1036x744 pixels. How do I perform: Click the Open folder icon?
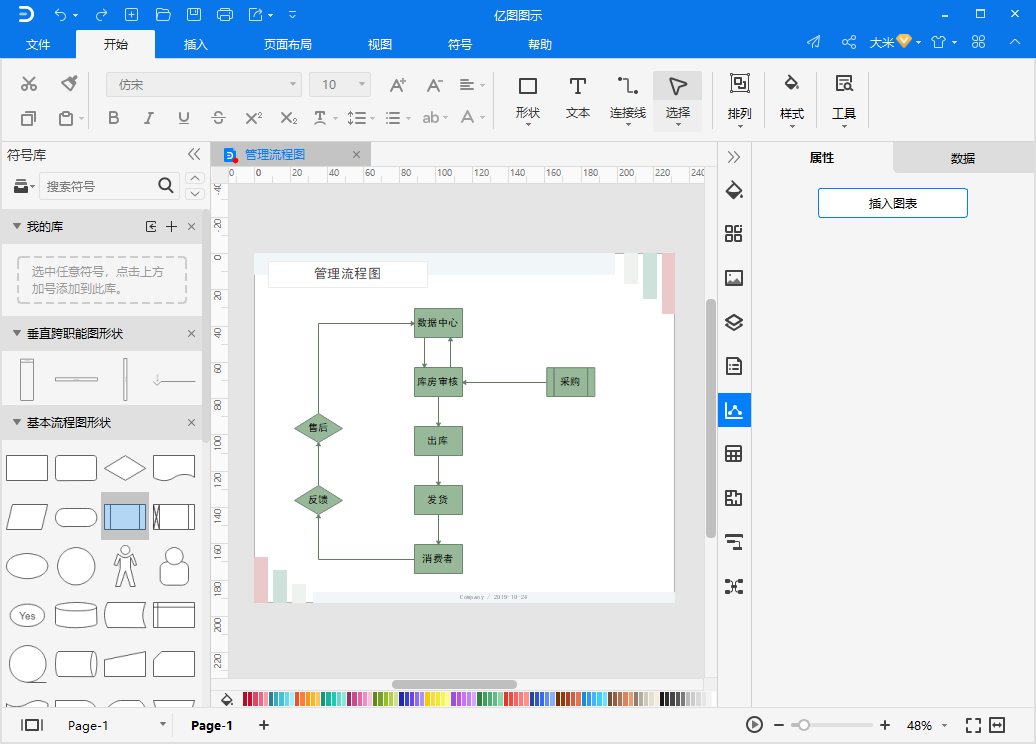(163, 15)
